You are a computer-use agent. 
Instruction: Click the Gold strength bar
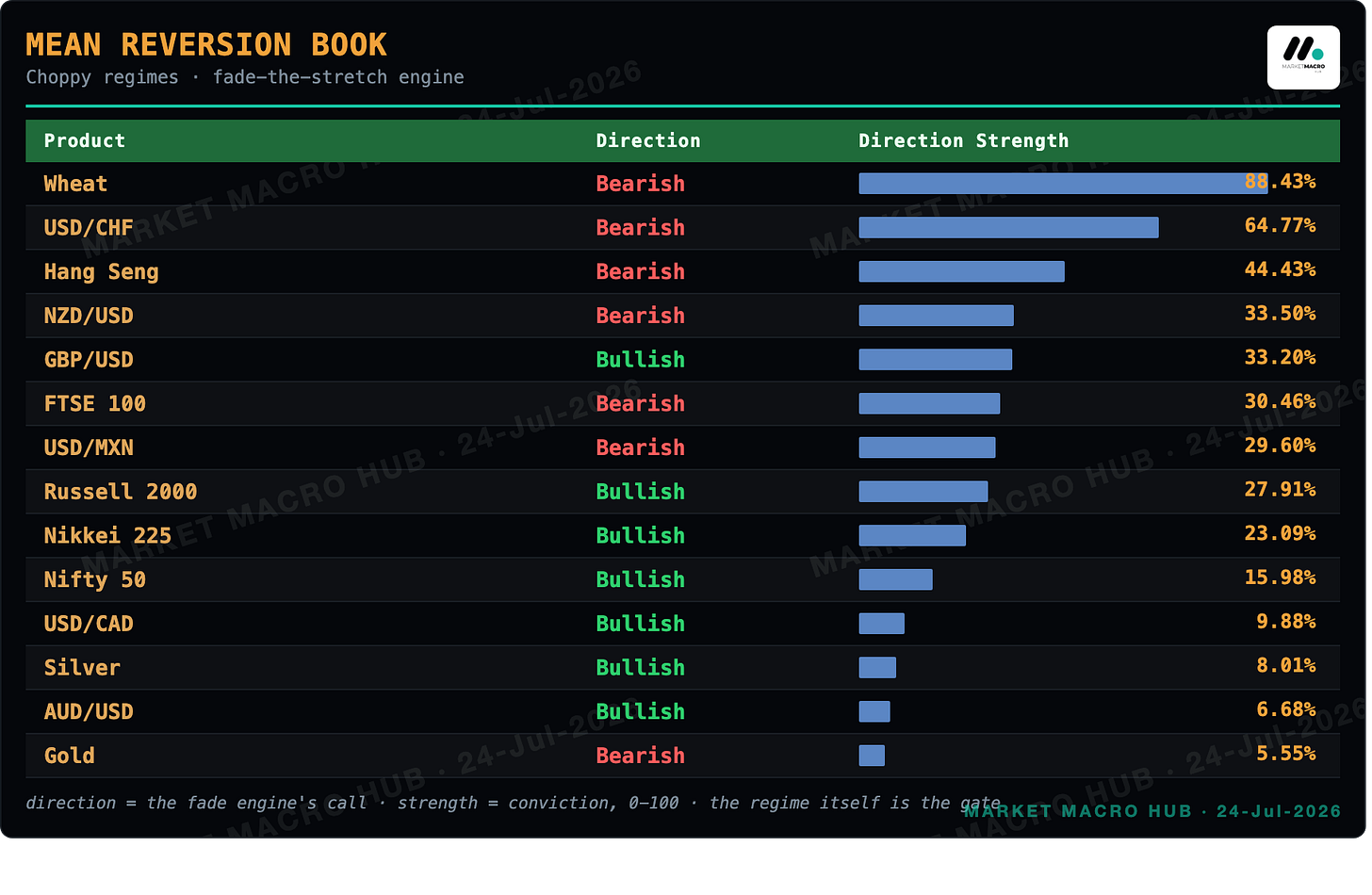point(872,756)
